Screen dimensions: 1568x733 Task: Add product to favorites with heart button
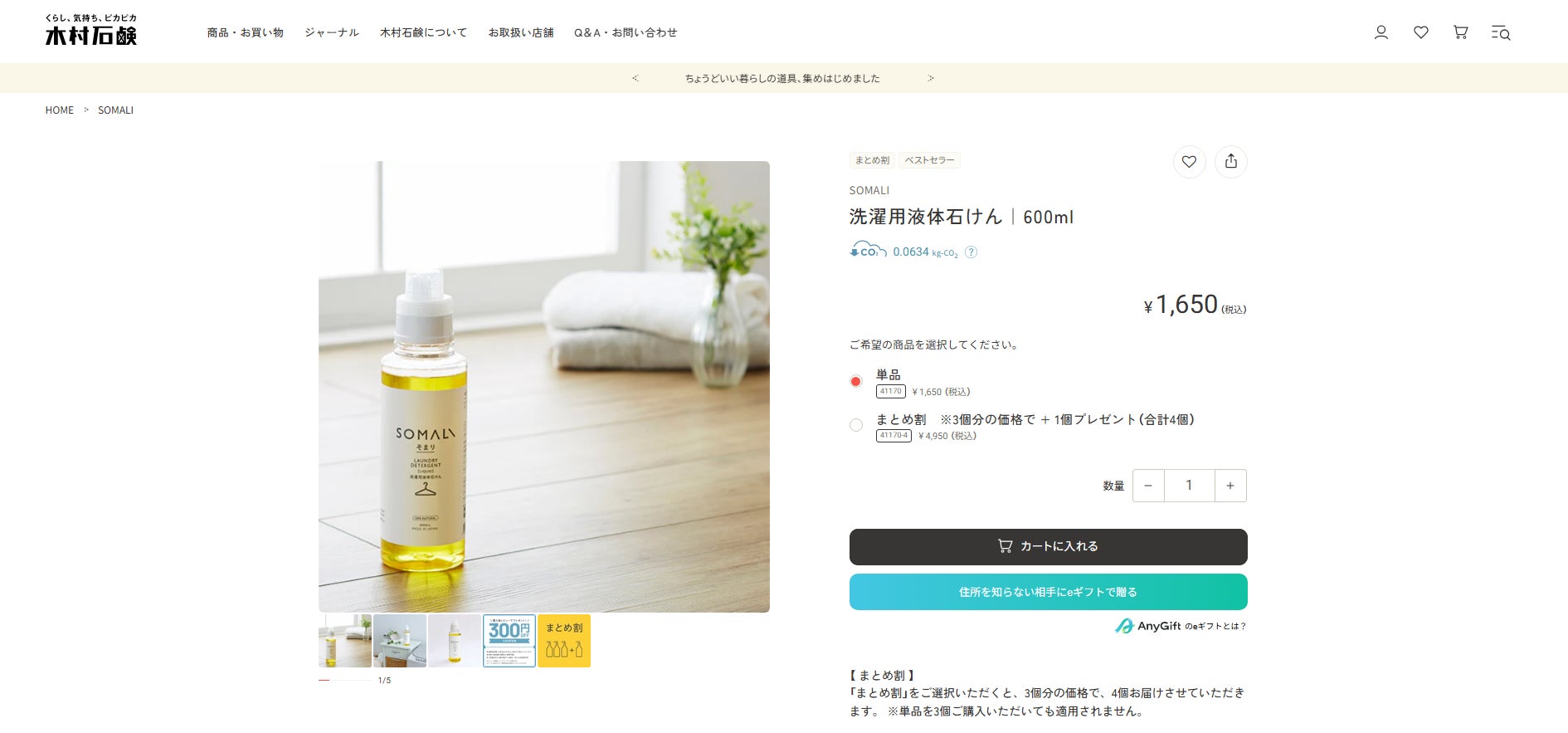1189,162
